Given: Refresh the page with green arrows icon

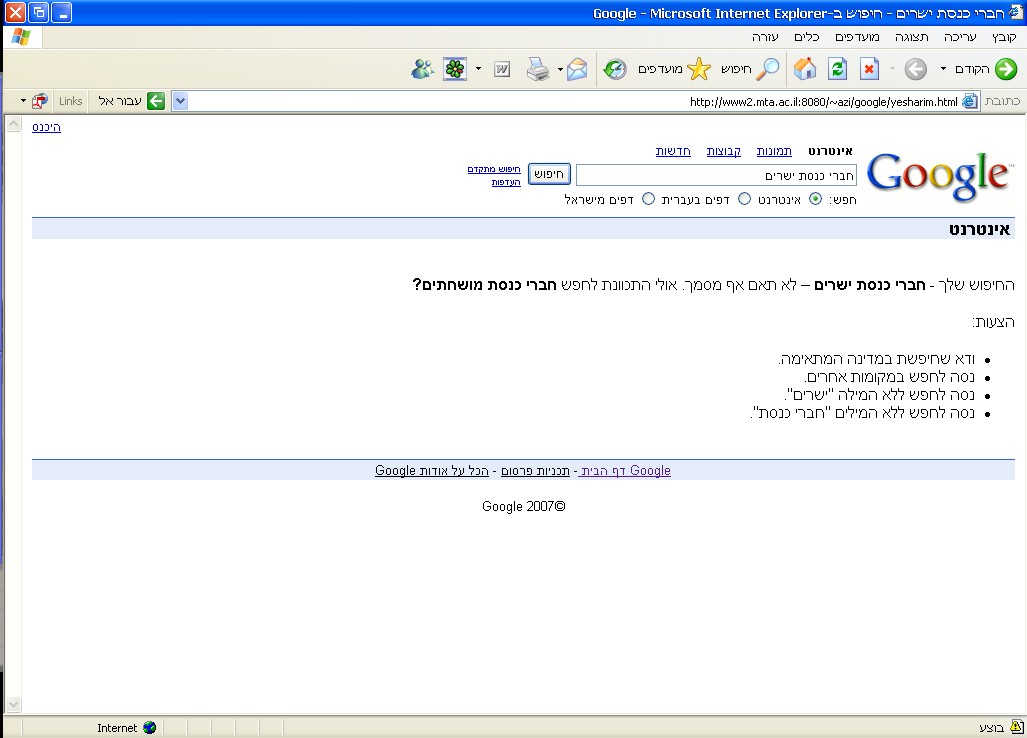Looking at the screenshot, I should coord(837,69).
